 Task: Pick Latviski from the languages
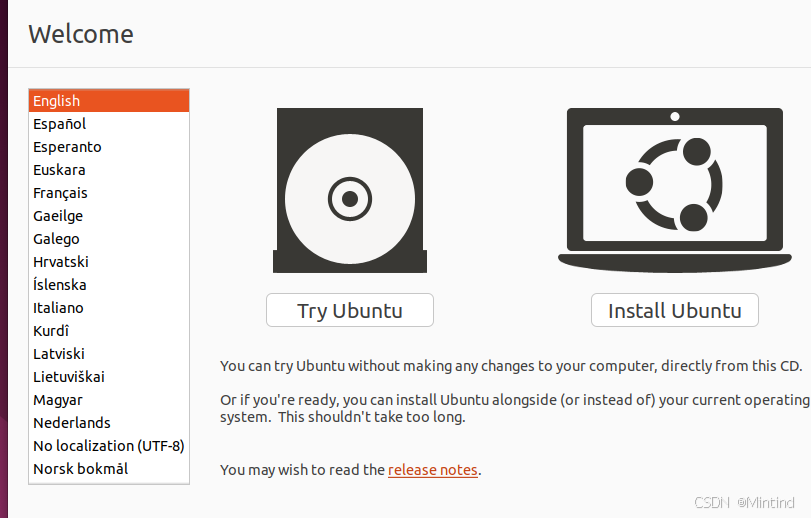click(109, 354)
